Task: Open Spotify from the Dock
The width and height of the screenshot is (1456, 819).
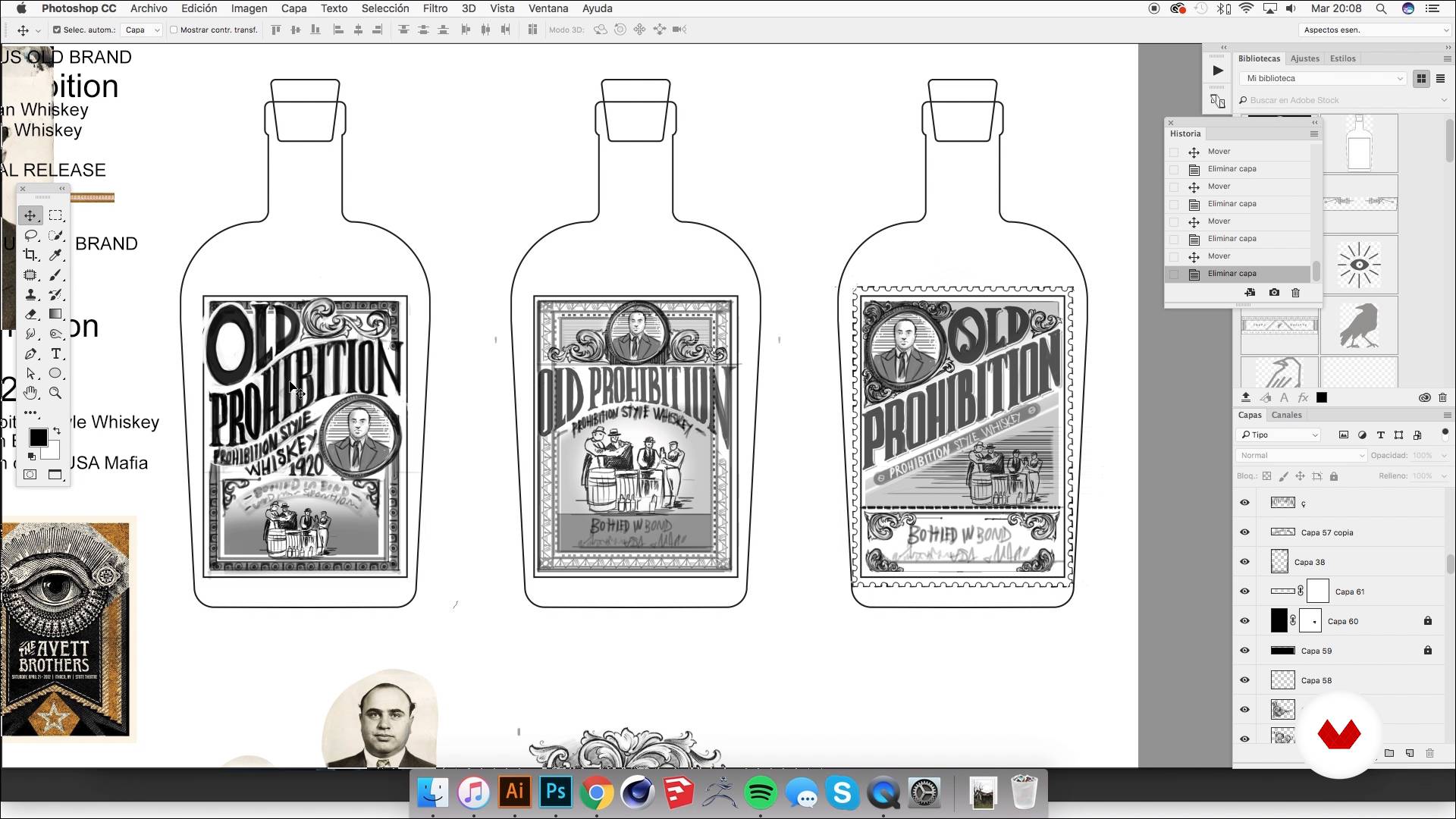Action: coord(761,792)
